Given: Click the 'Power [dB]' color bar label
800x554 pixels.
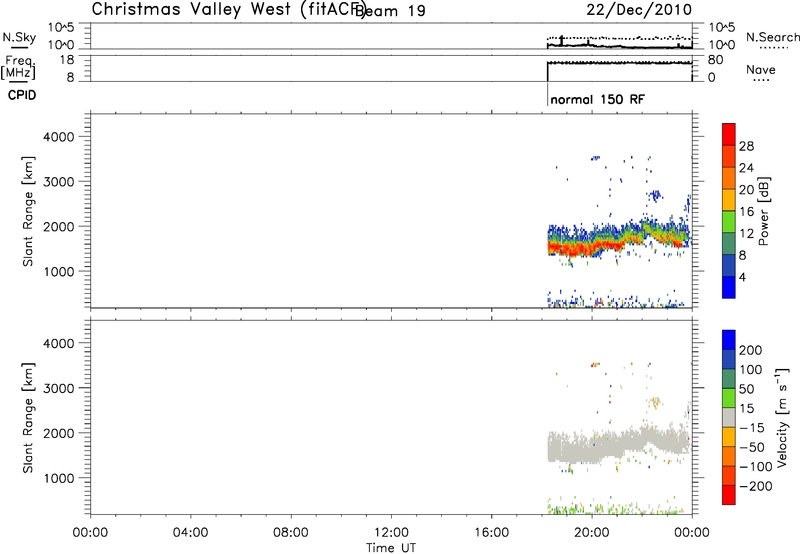Looking at the screenshot, I should coord(763,211).
